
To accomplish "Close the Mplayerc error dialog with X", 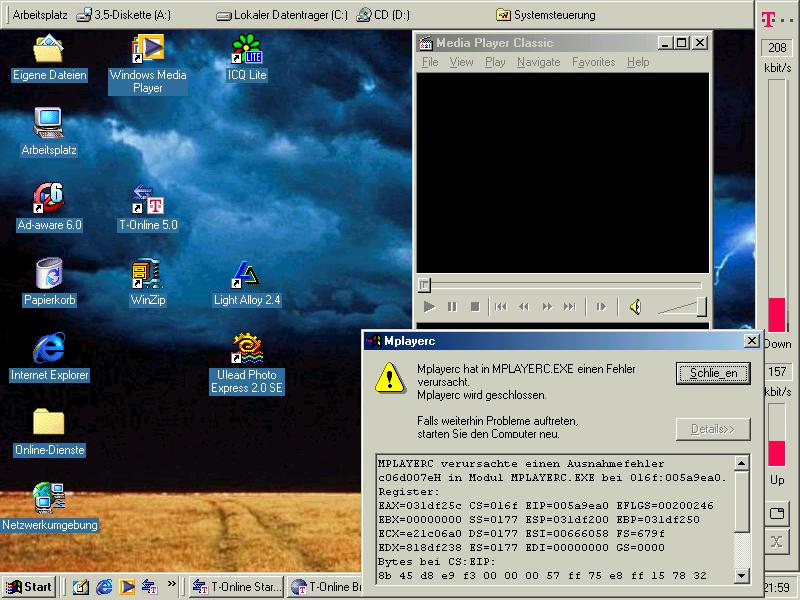I will pos(752,340).
